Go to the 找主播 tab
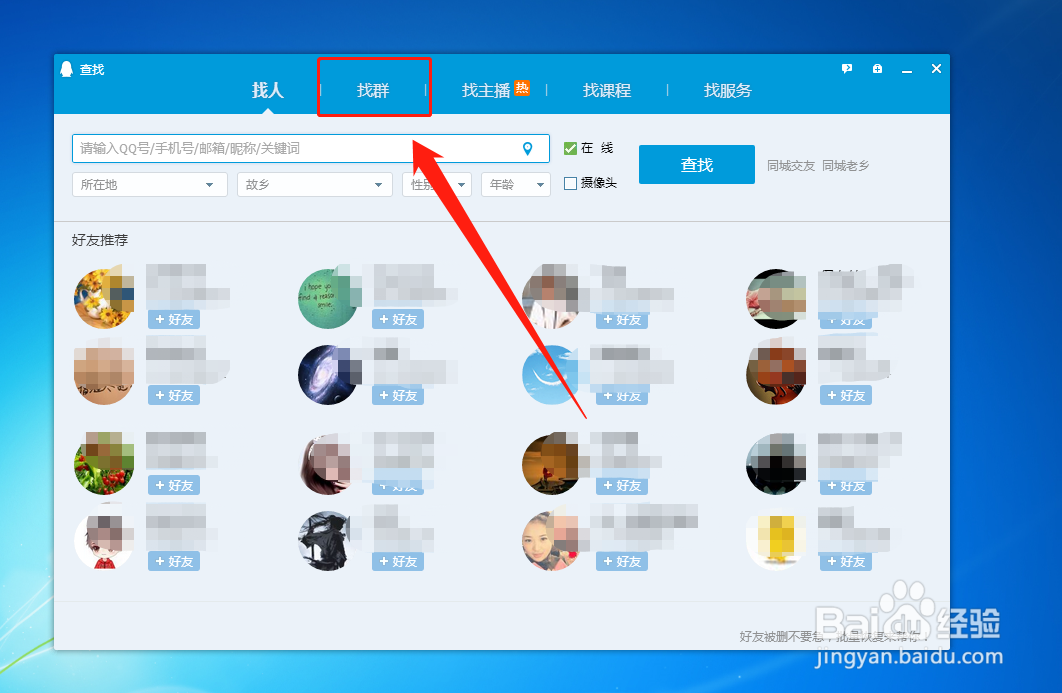Screen dimensions: 1062x693 (x=486, y=90)
